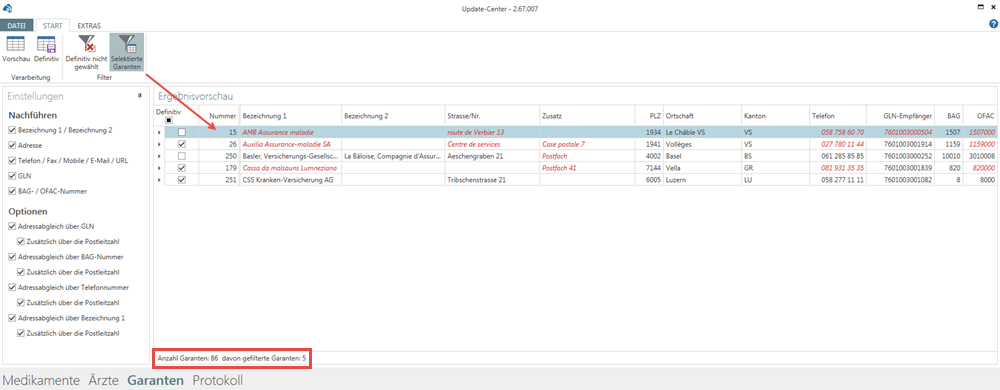This screenshot has width=1000, height=390.
Task: Uncheck Definitiv for Cassa da malsauns Lumneziana
Action: [x=182, y=168]
